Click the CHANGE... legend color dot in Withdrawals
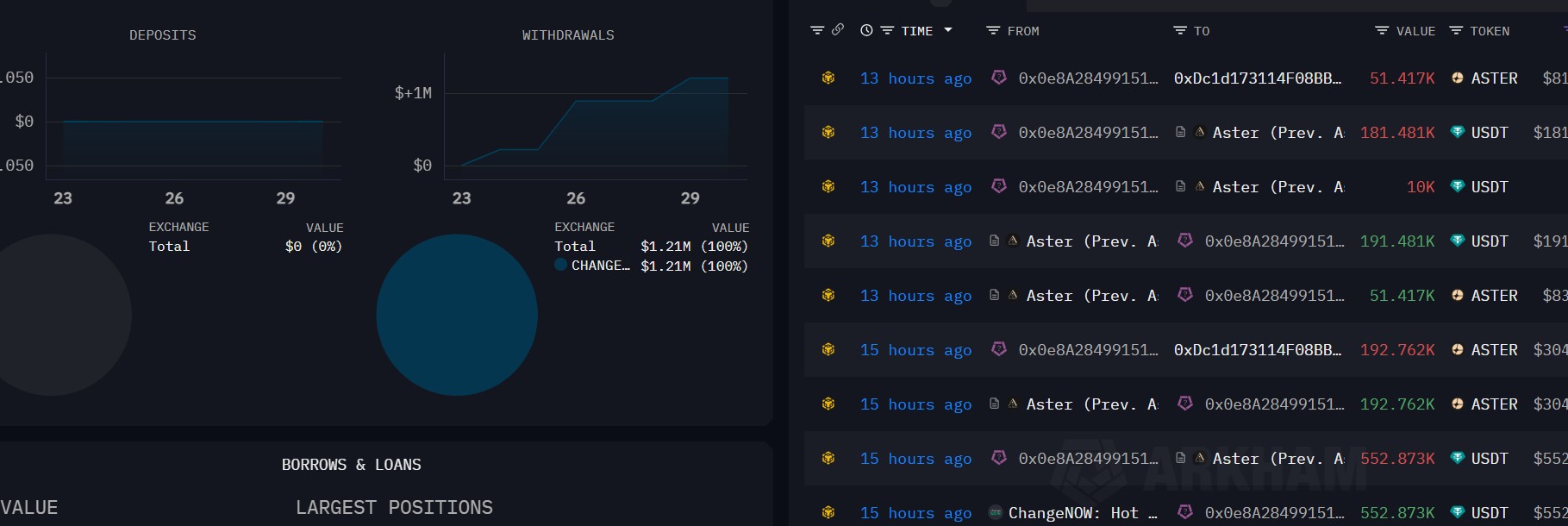This screenshot has height=526, width=1568. click(x=560, y=266)
